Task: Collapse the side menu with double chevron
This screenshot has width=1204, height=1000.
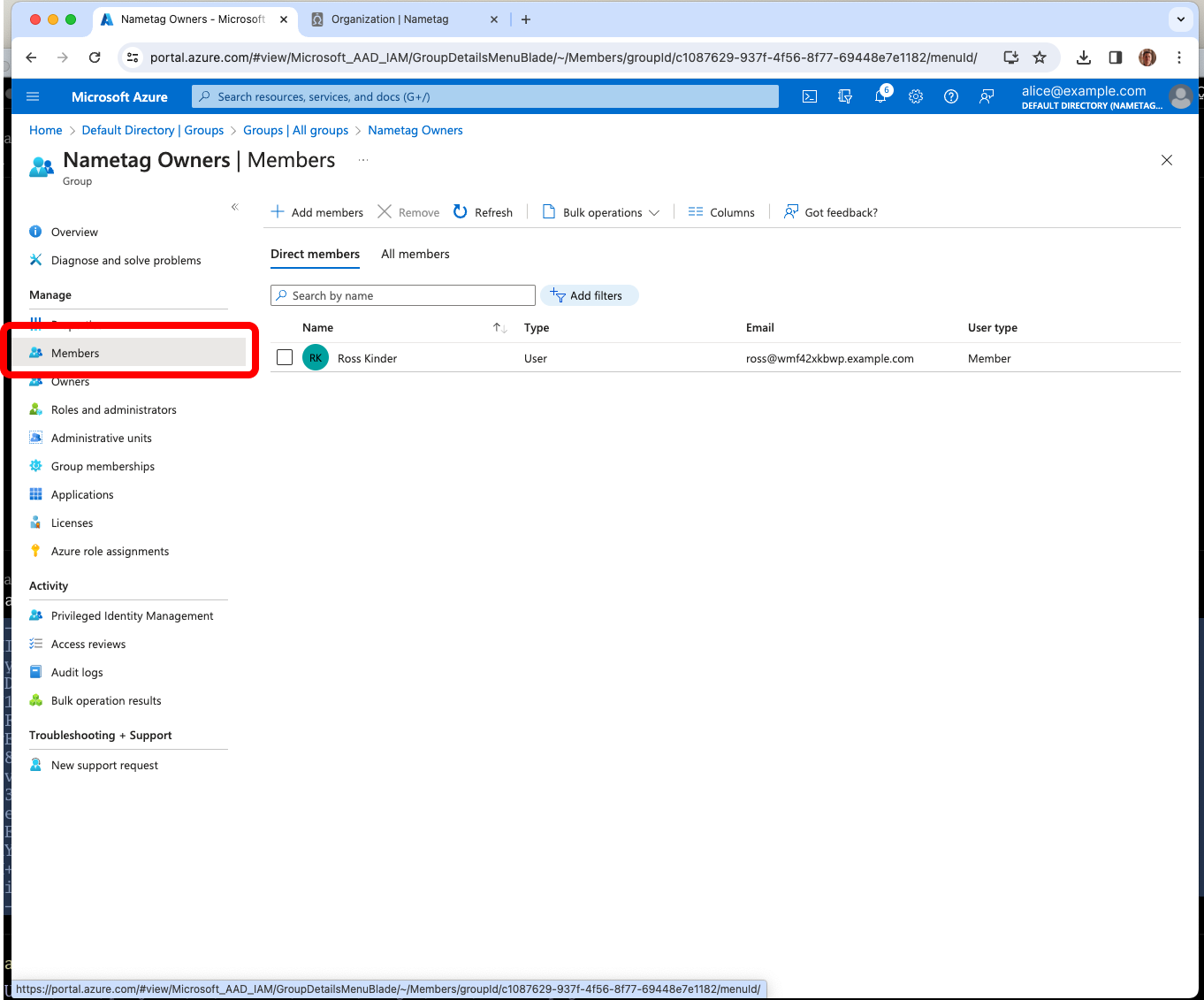Action: pyautogui.click(x=235, y=207)
